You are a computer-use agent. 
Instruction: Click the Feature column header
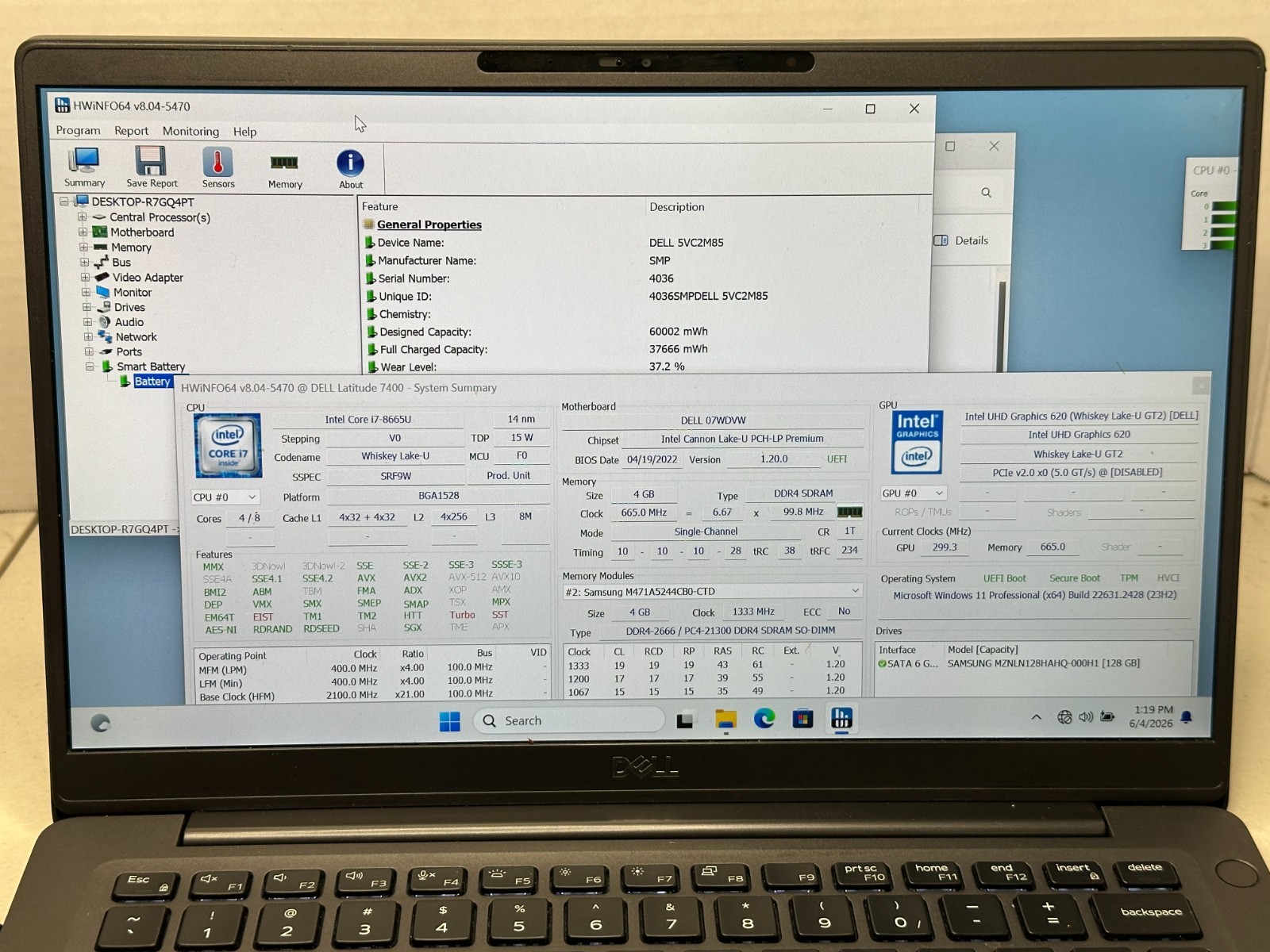click(379, 206)
